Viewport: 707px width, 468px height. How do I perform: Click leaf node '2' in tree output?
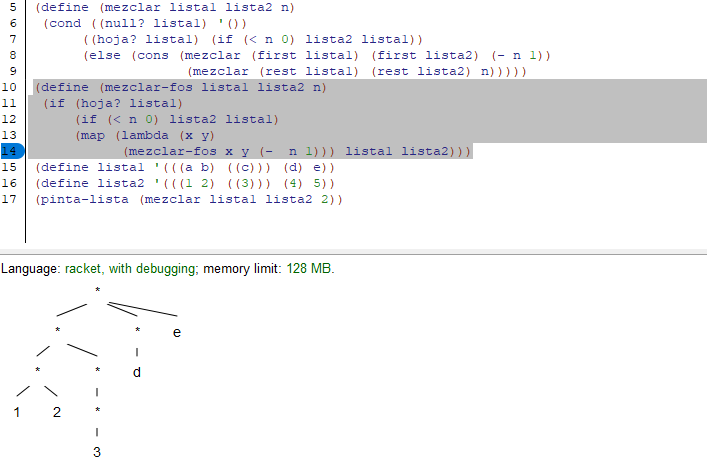click(57, 412)
